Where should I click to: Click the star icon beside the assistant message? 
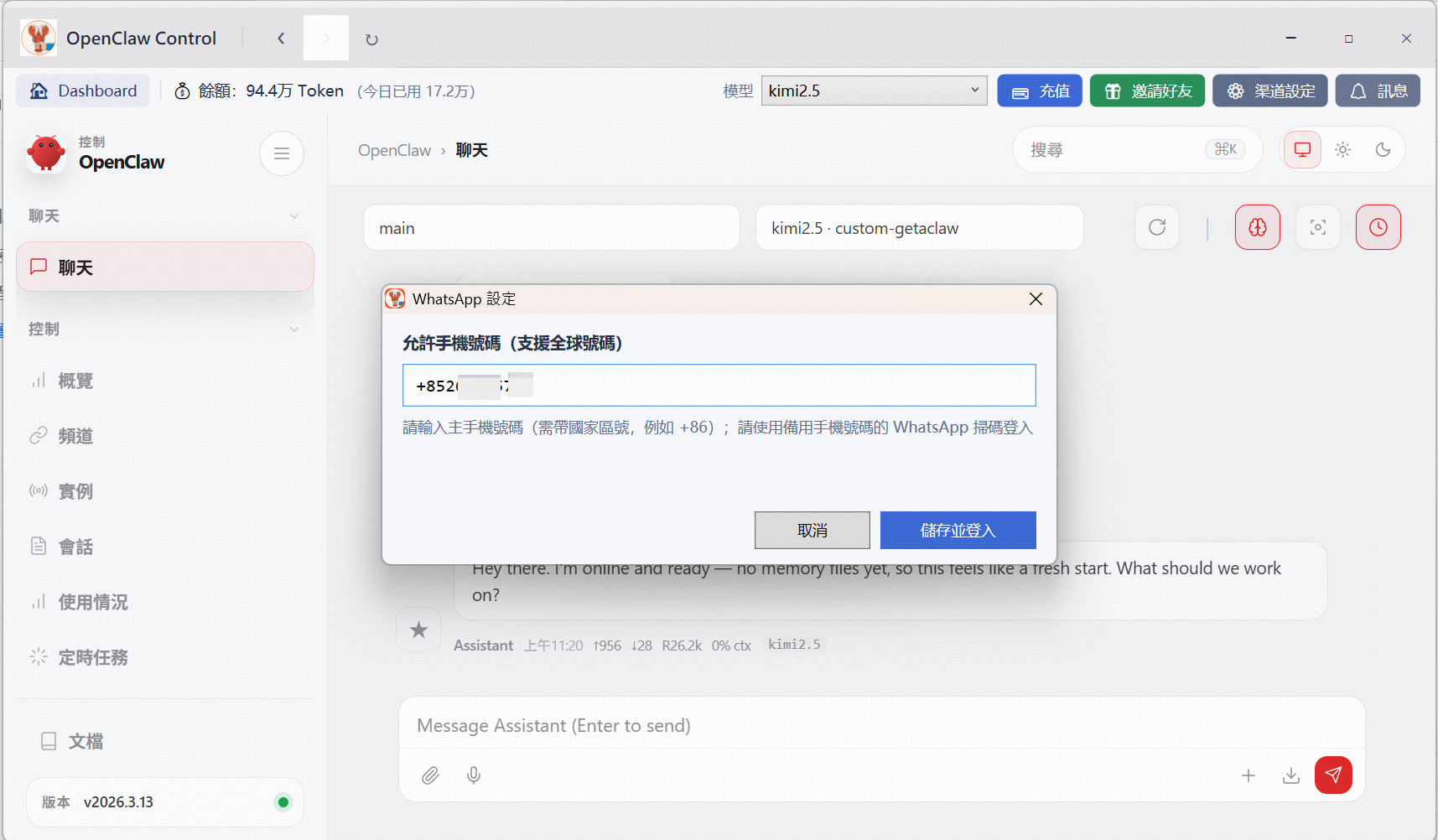coord(418,630)
